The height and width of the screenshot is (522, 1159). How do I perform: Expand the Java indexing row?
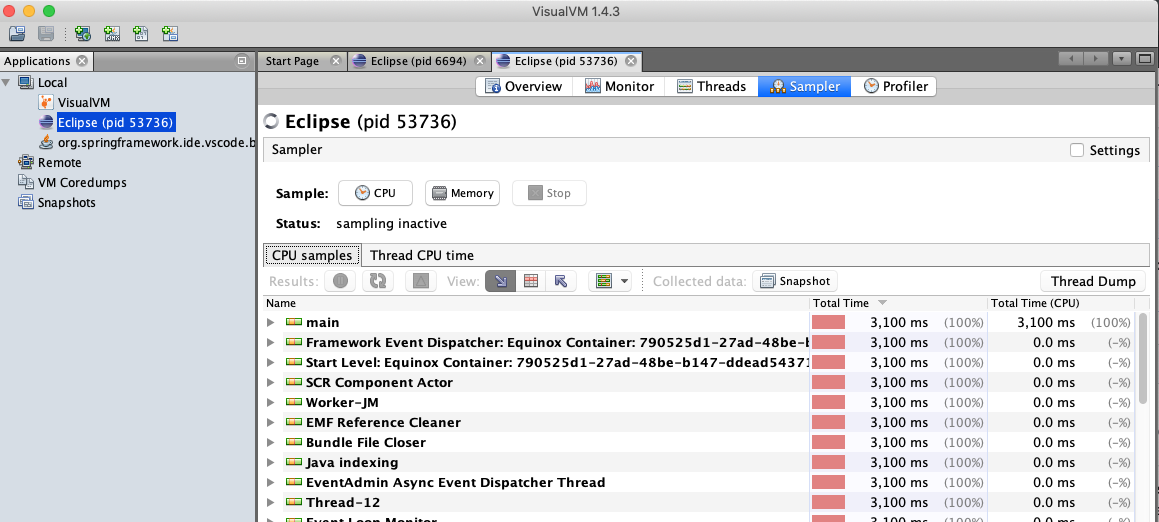271,462
